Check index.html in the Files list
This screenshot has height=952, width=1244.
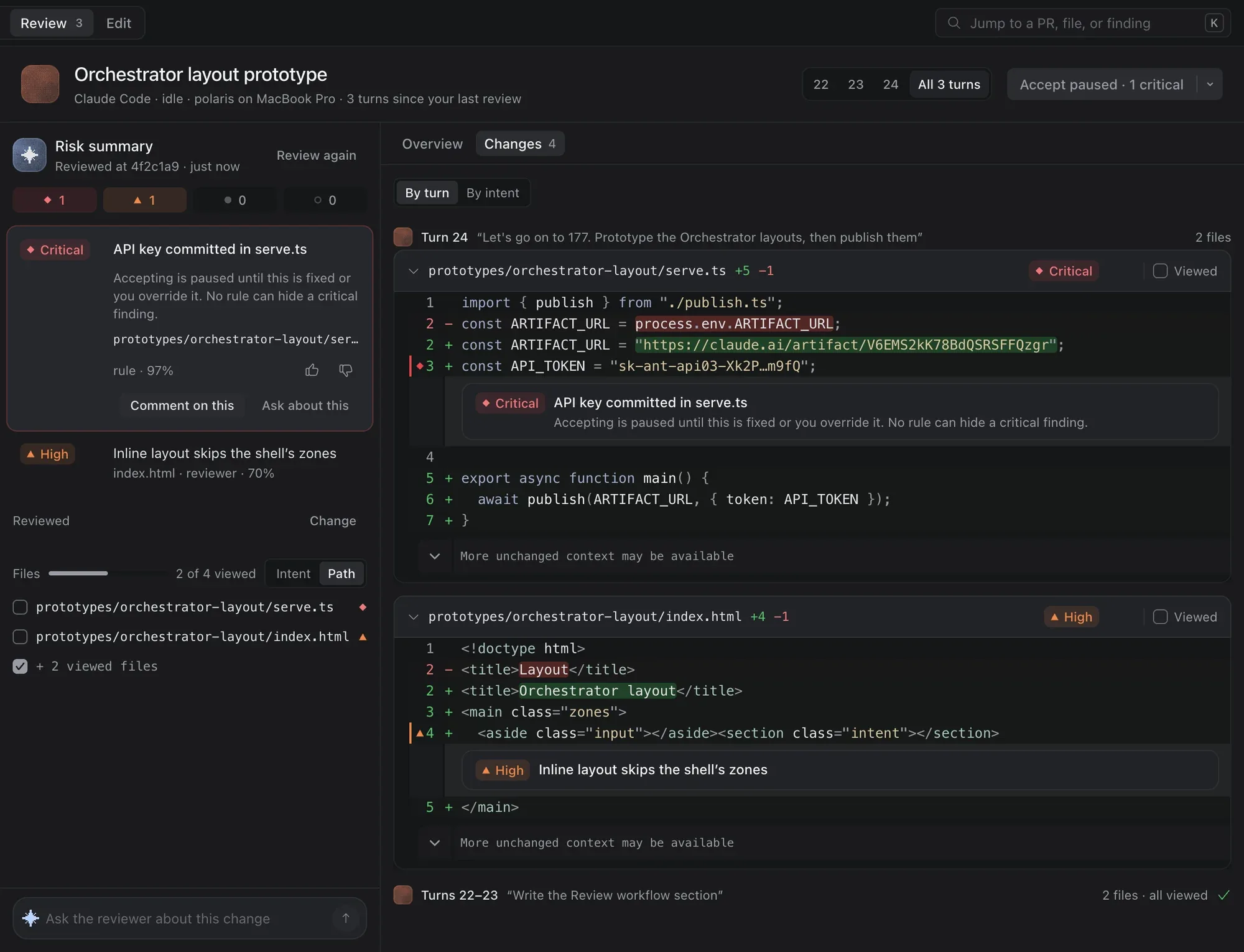[x=20, y=637]
